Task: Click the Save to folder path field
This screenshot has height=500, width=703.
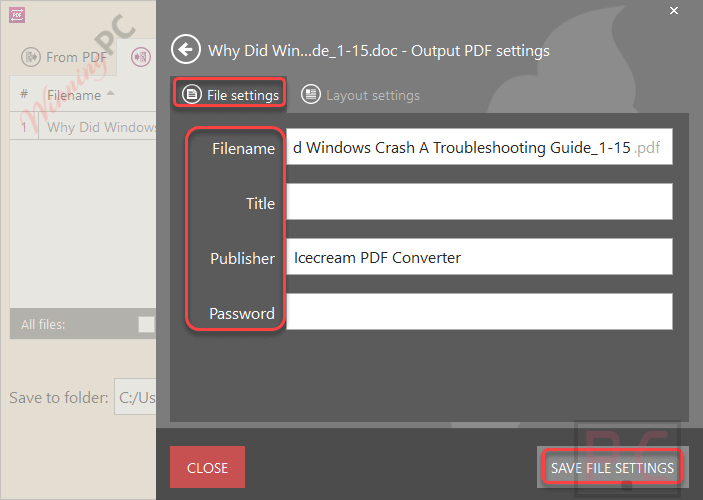Action: coord(135,397)
